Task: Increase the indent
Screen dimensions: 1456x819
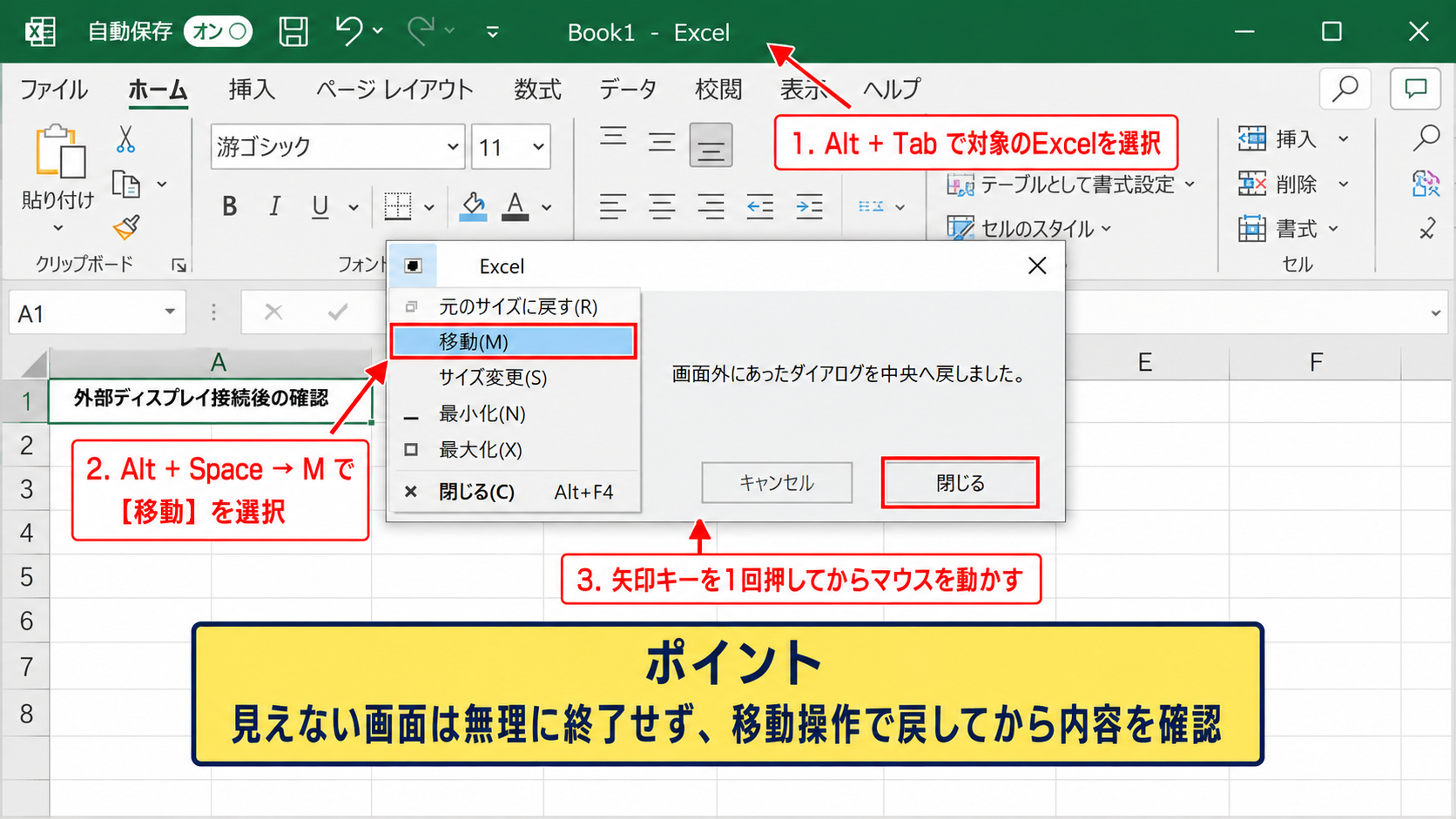Action: click(809, 207)
